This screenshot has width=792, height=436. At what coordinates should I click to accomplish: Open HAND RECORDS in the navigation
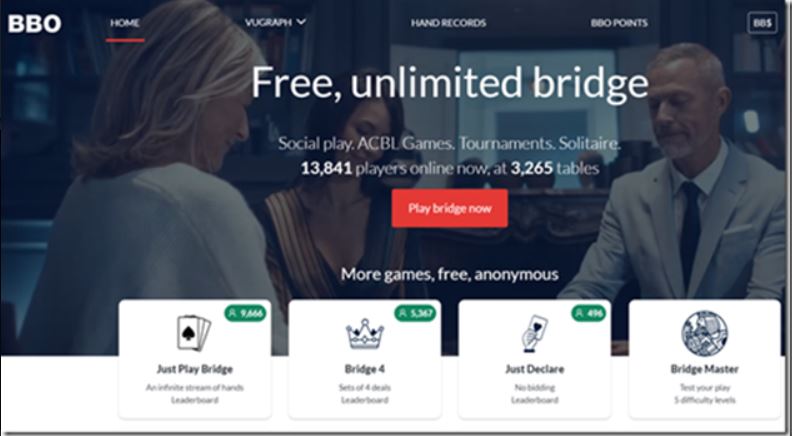click(449, 23)
